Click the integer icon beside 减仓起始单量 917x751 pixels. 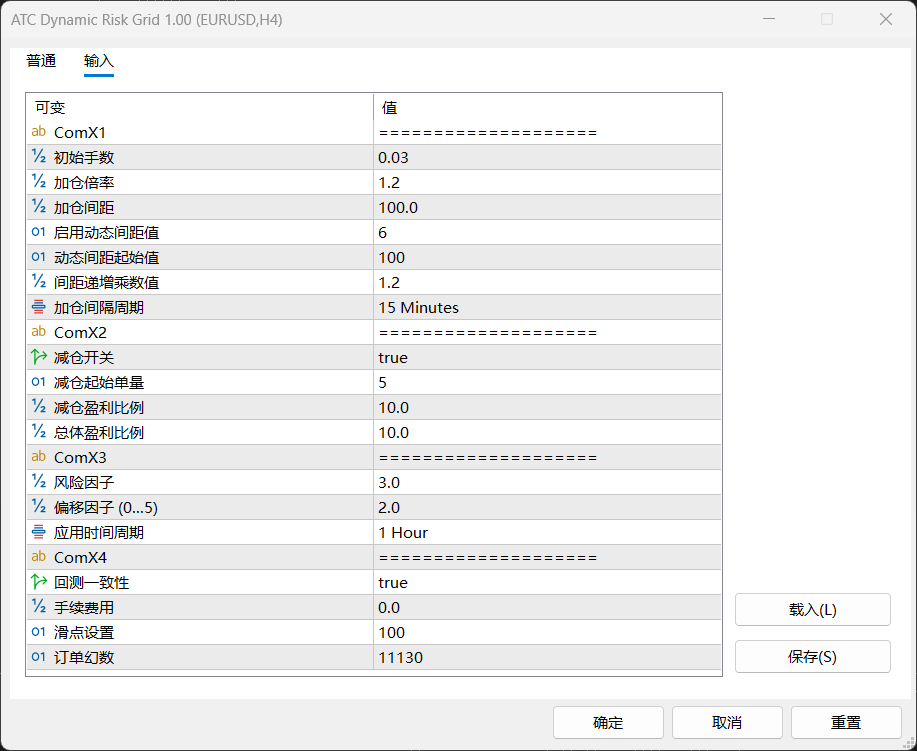39,383
